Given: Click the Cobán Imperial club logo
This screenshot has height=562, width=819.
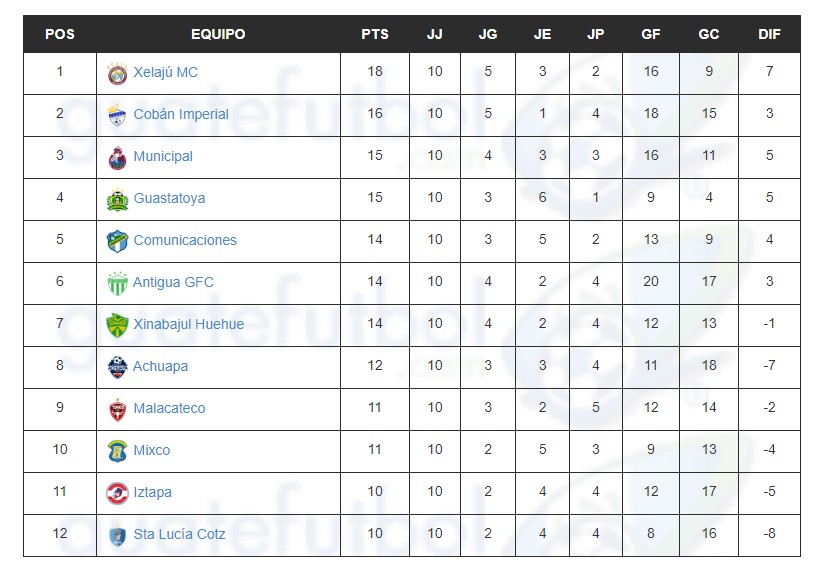Looking at the screenshot, I should pyautogui.click(x=117, y=115).
